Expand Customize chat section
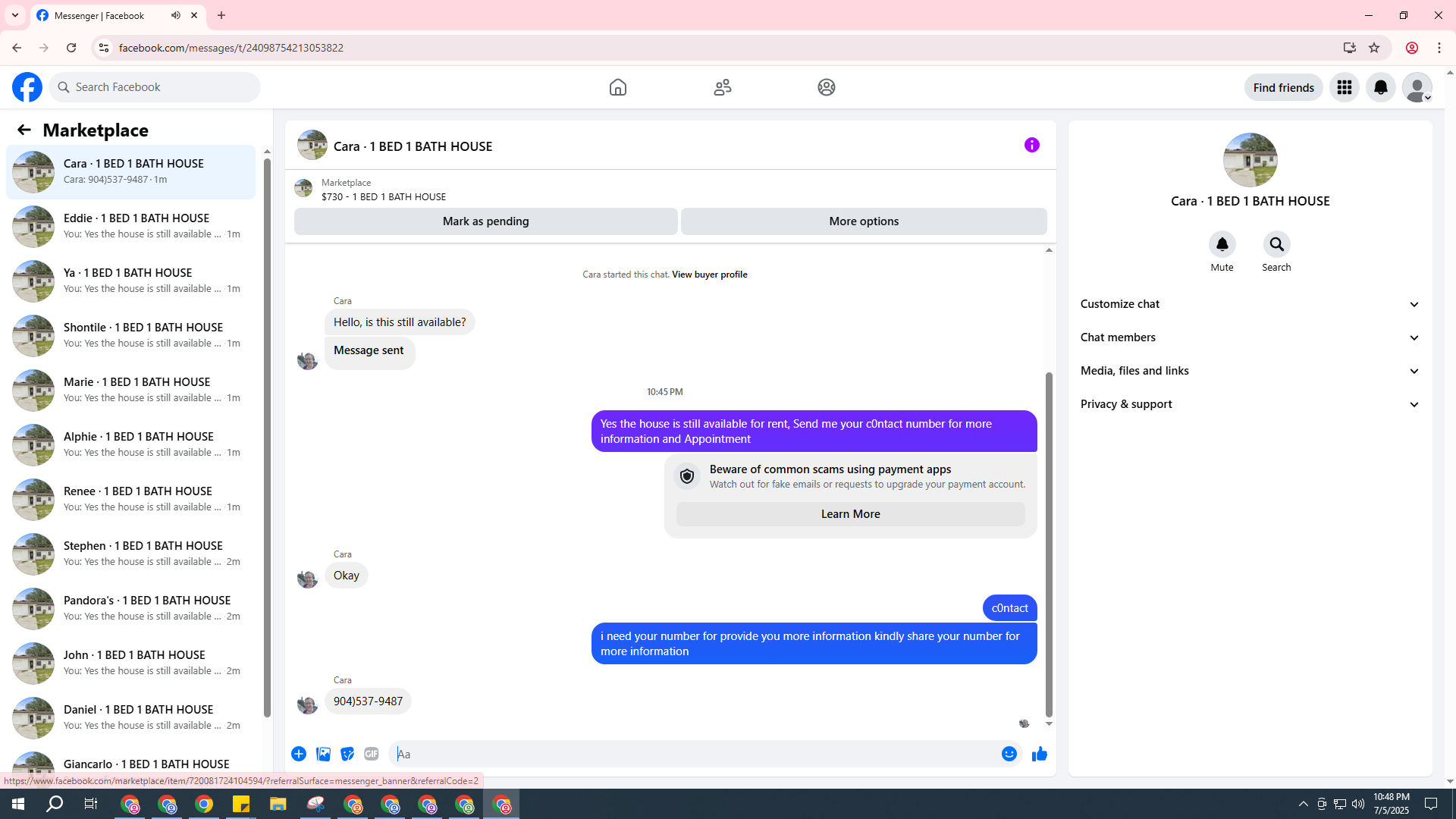 click(1249, 304)
